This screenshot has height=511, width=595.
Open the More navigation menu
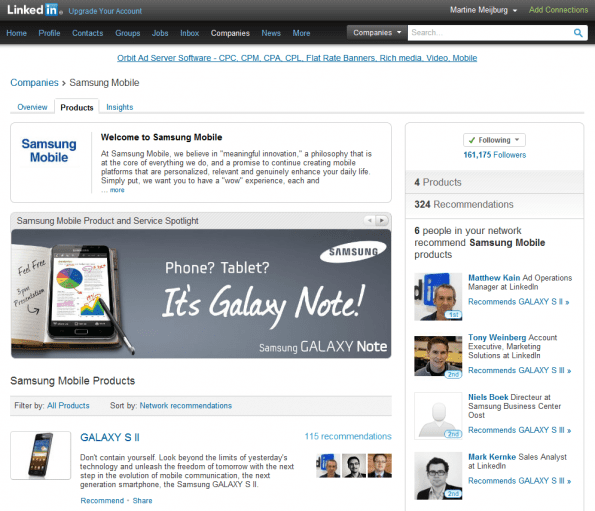pyautogui.click(x=301, y=33)
